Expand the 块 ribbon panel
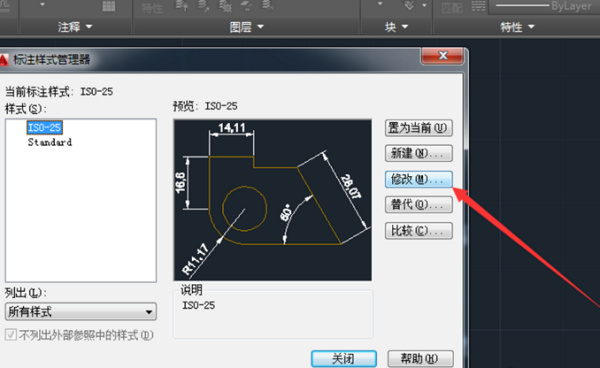Screen dimensions: 600x368 coord(396,27)
